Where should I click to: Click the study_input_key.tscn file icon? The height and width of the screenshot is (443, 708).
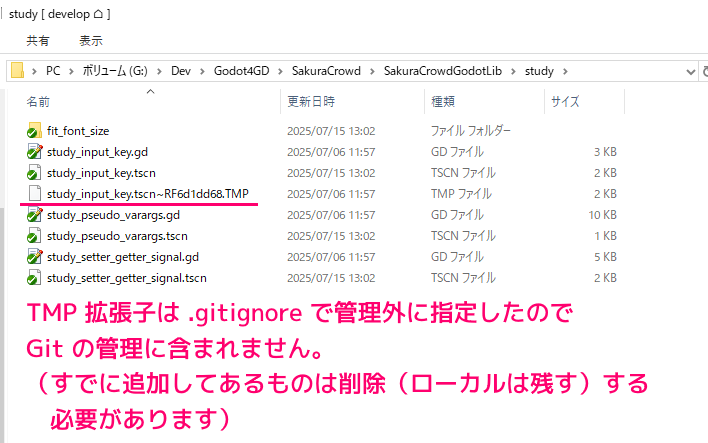click(35, 173)
